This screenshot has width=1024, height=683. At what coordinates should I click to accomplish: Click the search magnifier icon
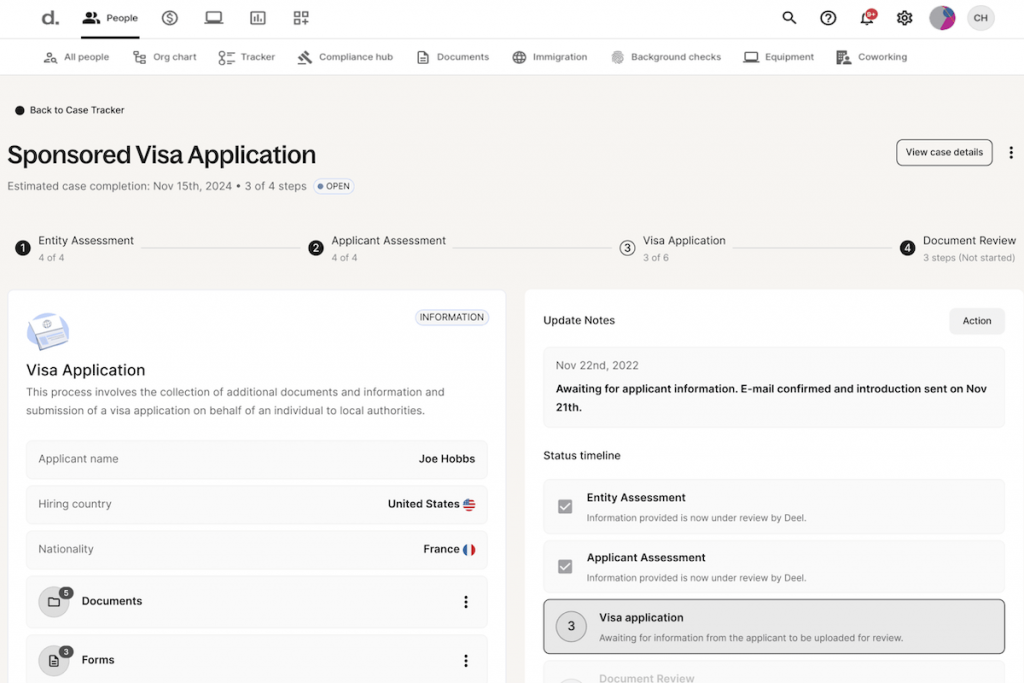click(789, 18)
